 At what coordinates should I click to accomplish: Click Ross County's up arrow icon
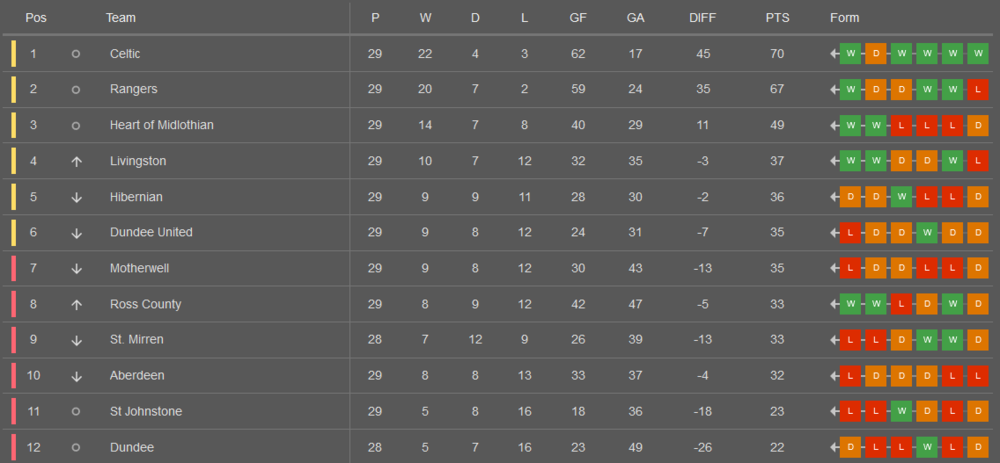pos(76,304)
